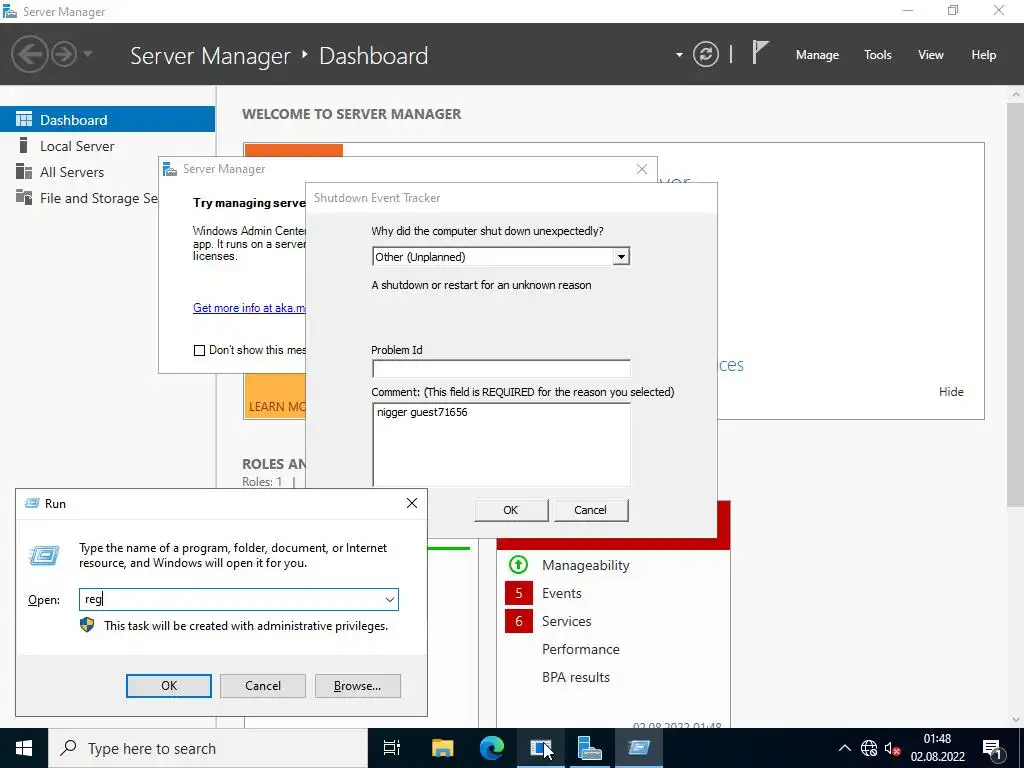The height and width of the screenshot is (768, 1024).
Task: Open the taskbar clock and date
Action: pos(938,748)
